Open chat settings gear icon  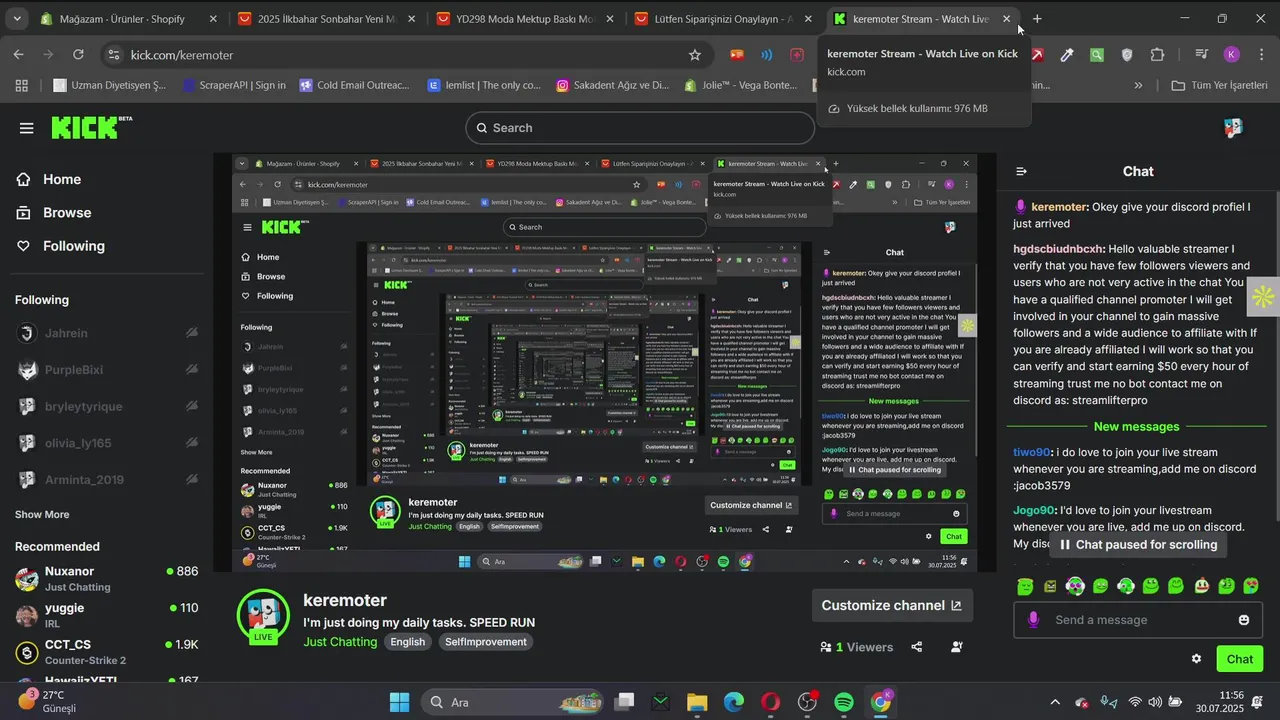[x=1196, y=659]
